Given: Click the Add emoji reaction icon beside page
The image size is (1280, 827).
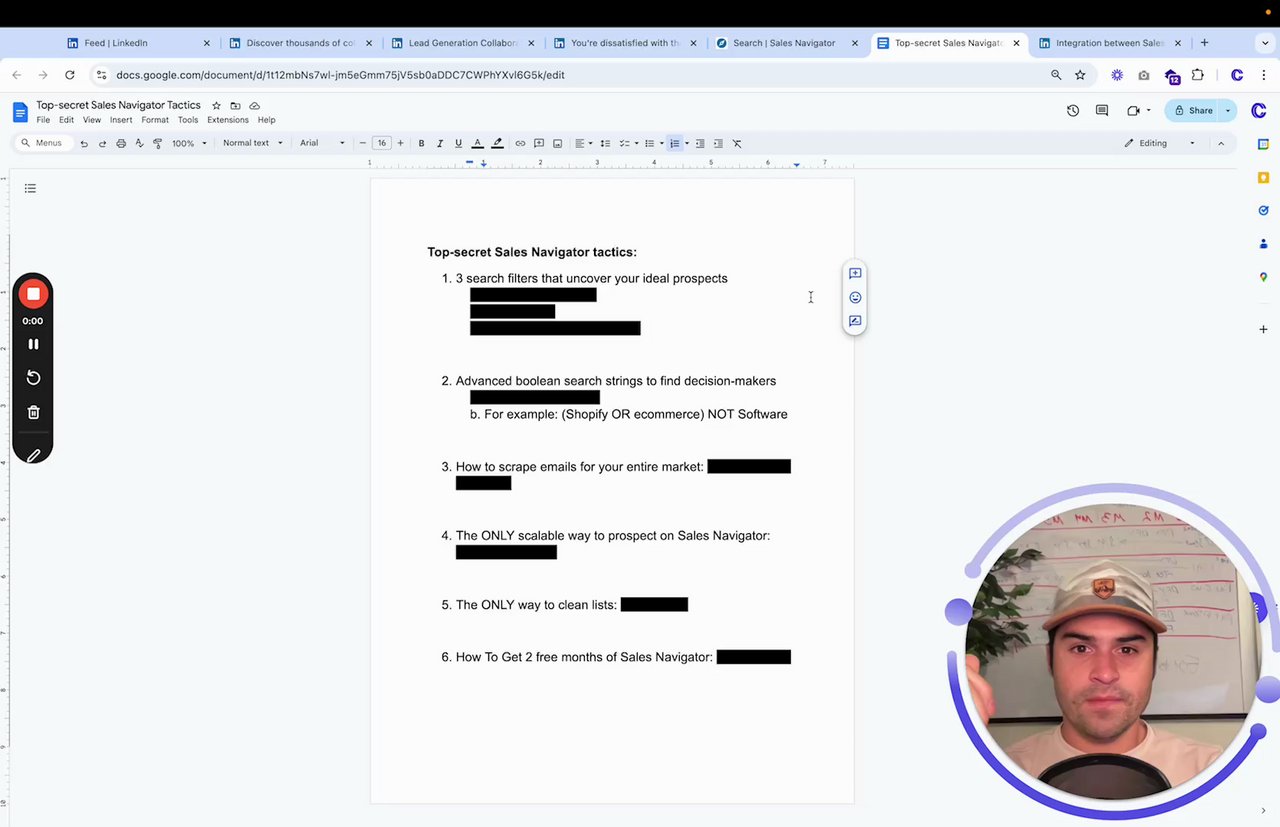Looking at the screenshot, I should click(x=855, y=297).
